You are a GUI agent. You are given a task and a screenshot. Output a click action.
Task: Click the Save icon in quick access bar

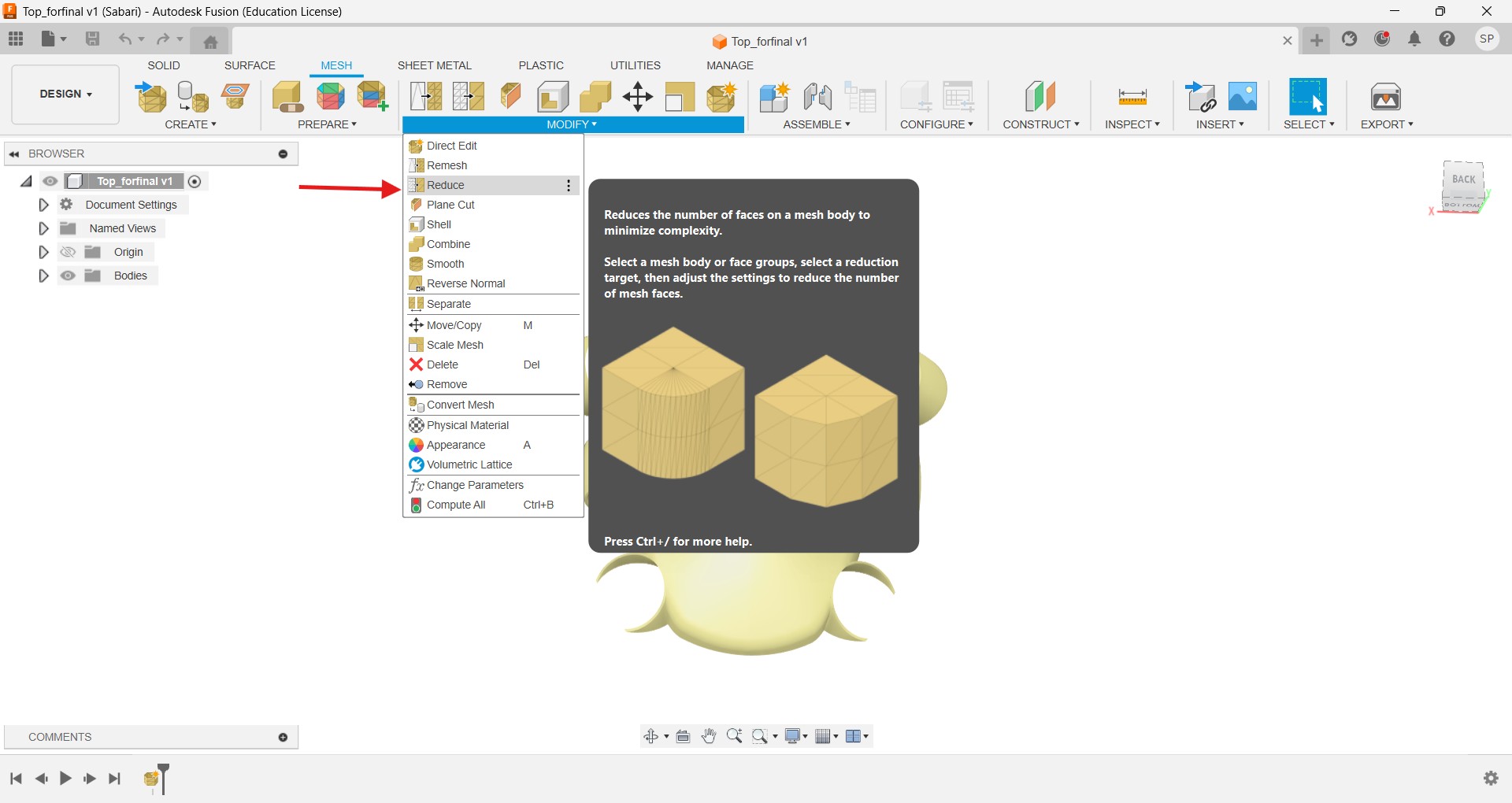92,39
